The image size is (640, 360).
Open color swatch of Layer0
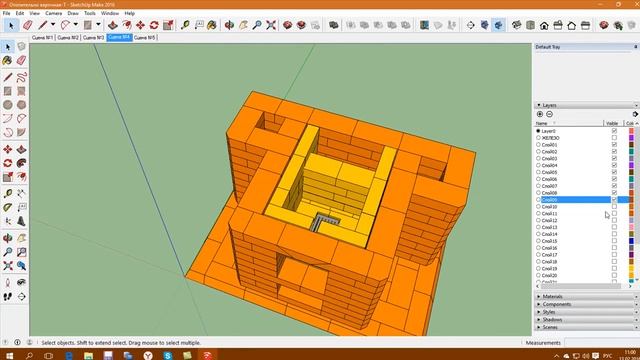pyautogui.click(x=631, y=131)
